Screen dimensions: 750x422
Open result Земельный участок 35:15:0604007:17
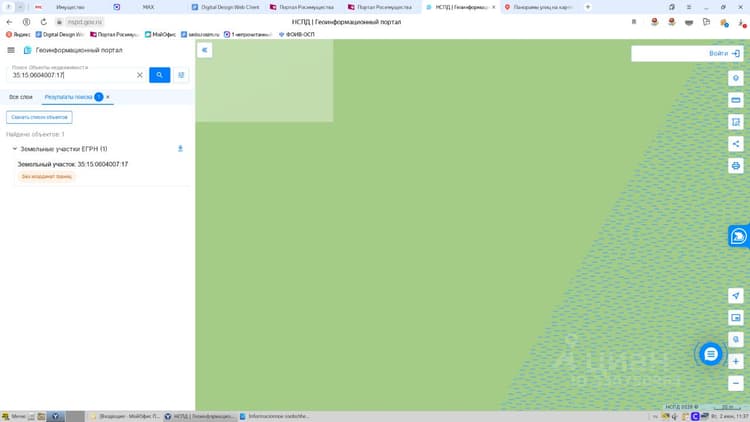pos(73,164)
